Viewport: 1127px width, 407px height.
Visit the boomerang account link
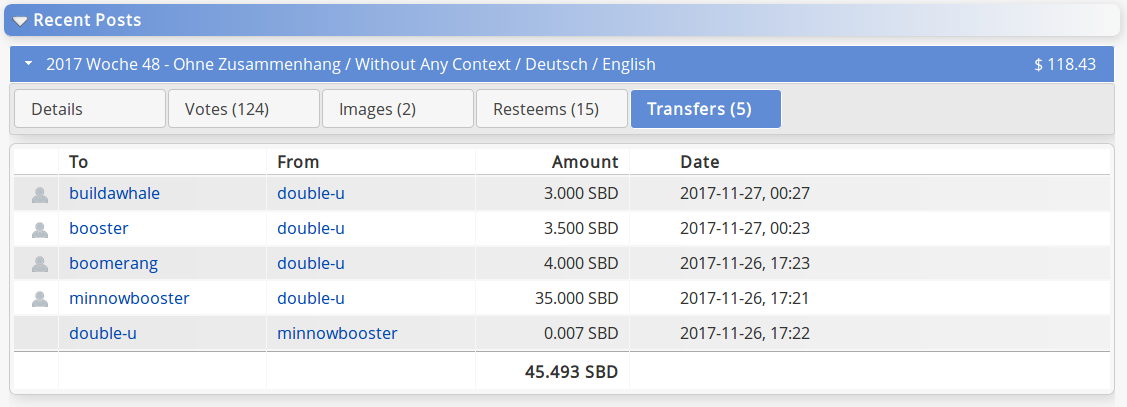pyautogui.click(x=114, y=263)
